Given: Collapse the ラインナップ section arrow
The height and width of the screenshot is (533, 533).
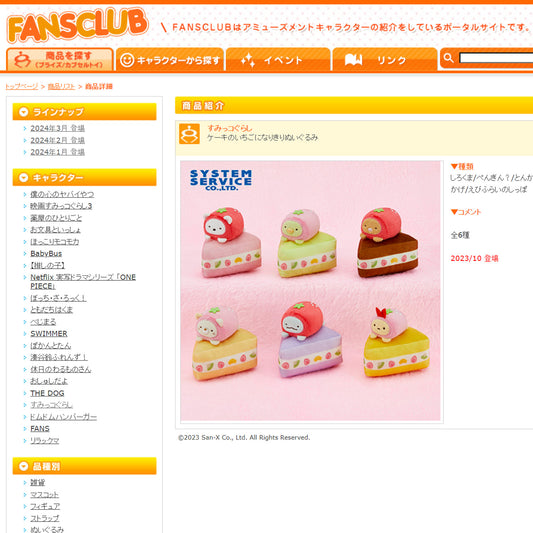Looking at the screenshot, I should point(23,112).
